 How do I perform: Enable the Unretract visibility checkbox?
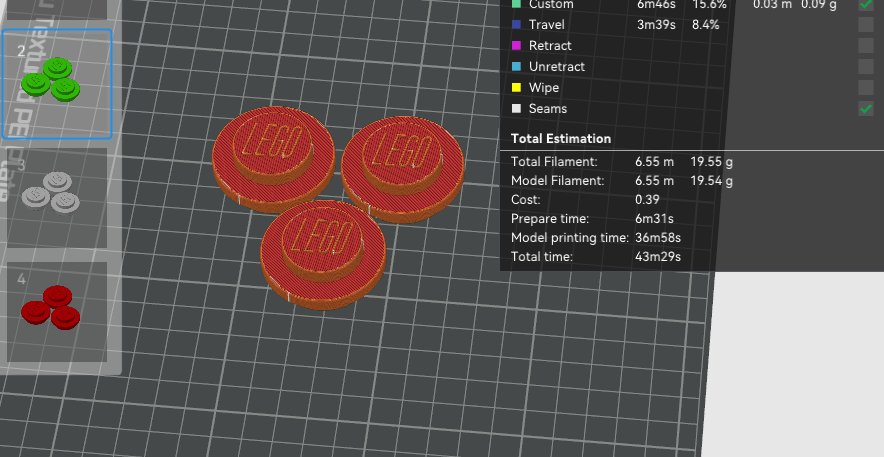866,66
